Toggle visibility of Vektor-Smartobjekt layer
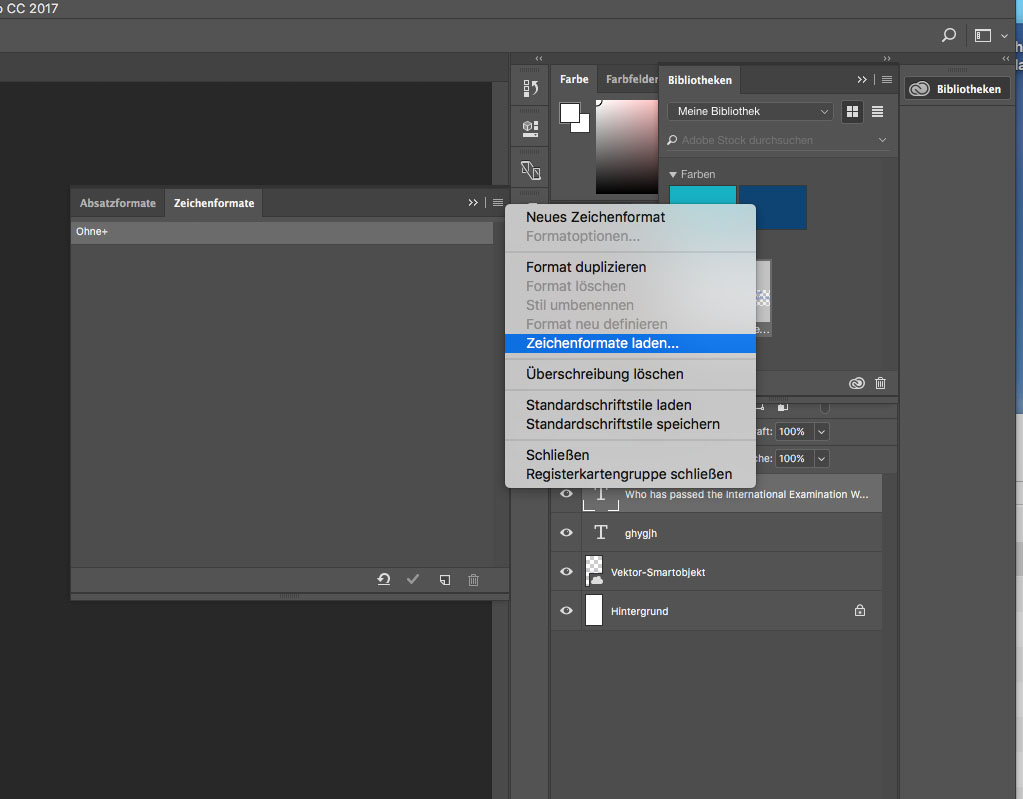 566,572
